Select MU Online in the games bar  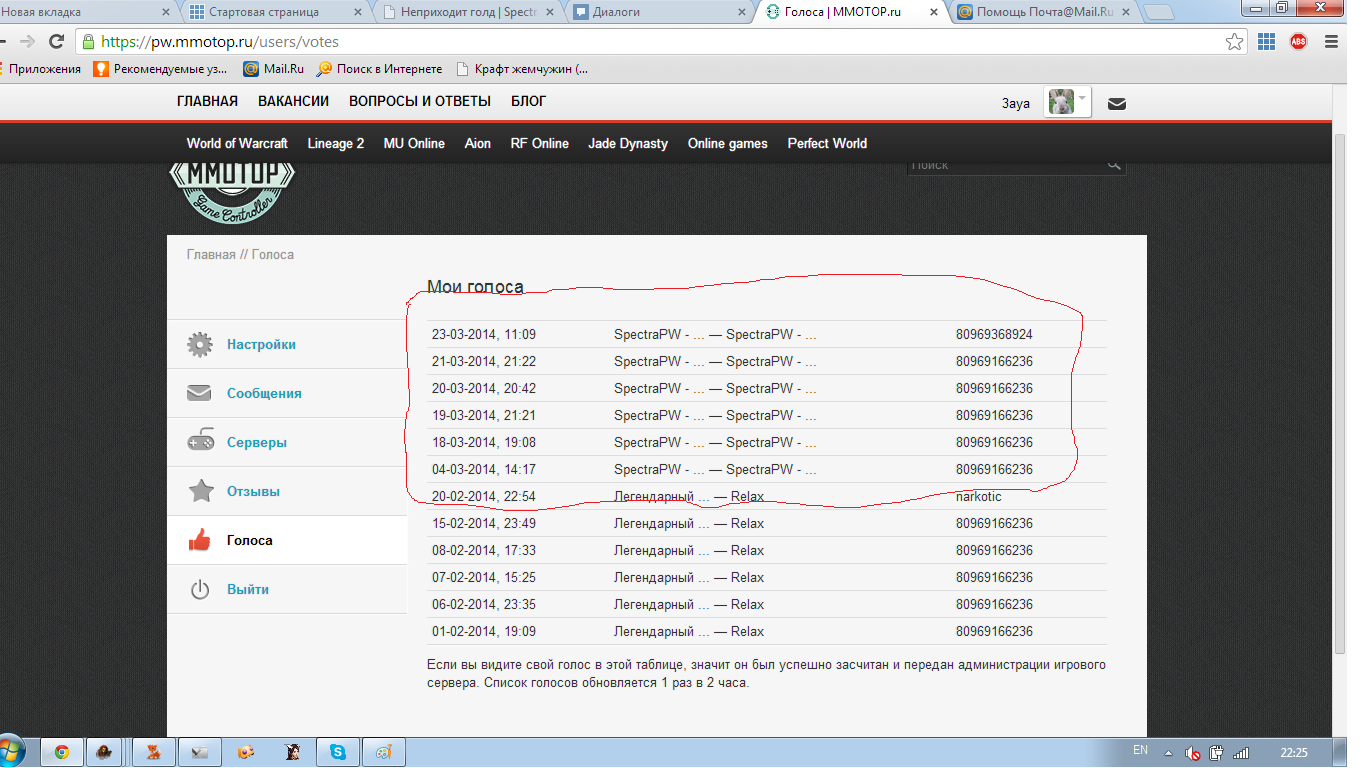414,143
